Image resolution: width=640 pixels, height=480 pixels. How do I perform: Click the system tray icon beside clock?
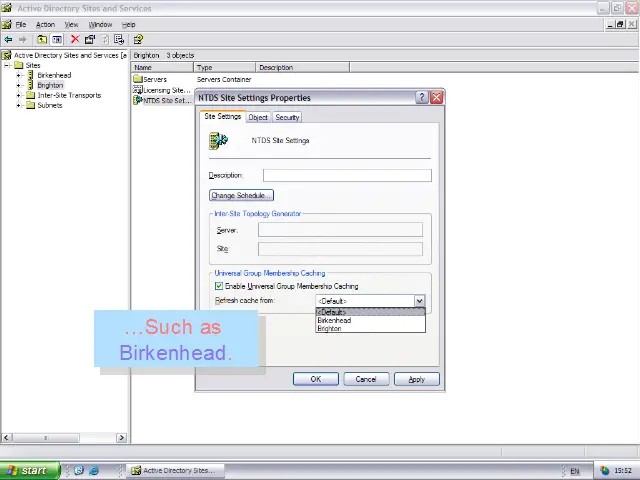pyautogui.click(x=605, y=471)
